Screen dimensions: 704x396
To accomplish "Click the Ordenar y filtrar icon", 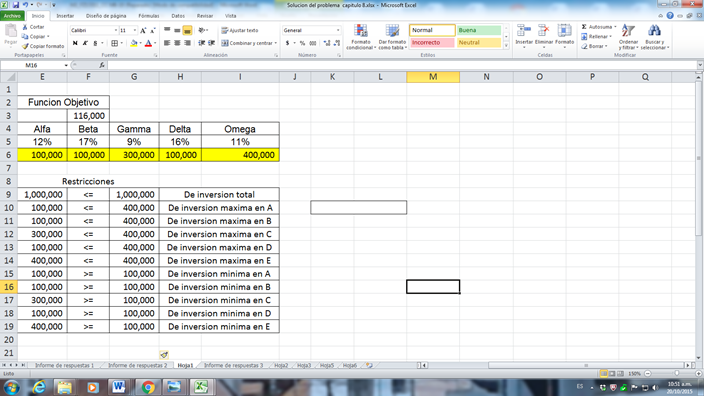I will click(628, 31).
